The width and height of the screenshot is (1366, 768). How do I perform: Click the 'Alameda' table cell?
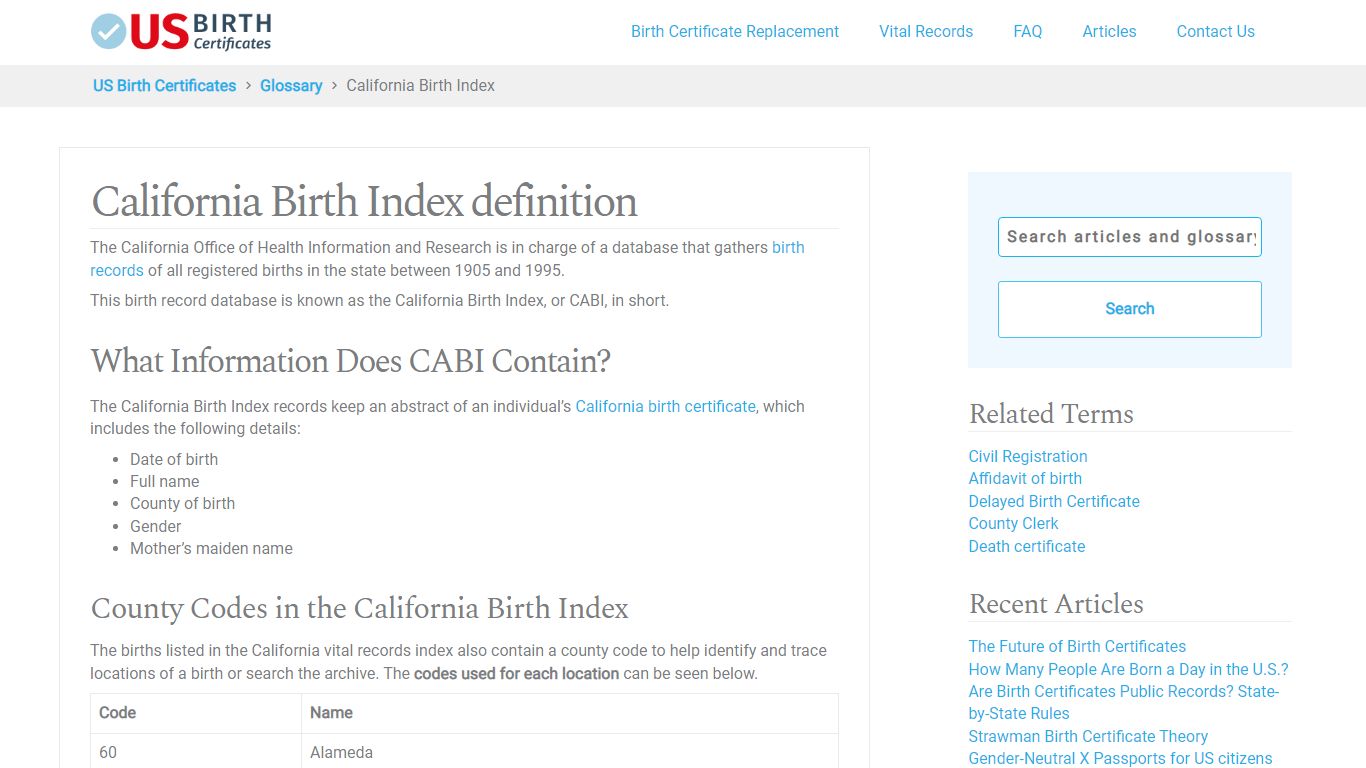coord(570,752)
